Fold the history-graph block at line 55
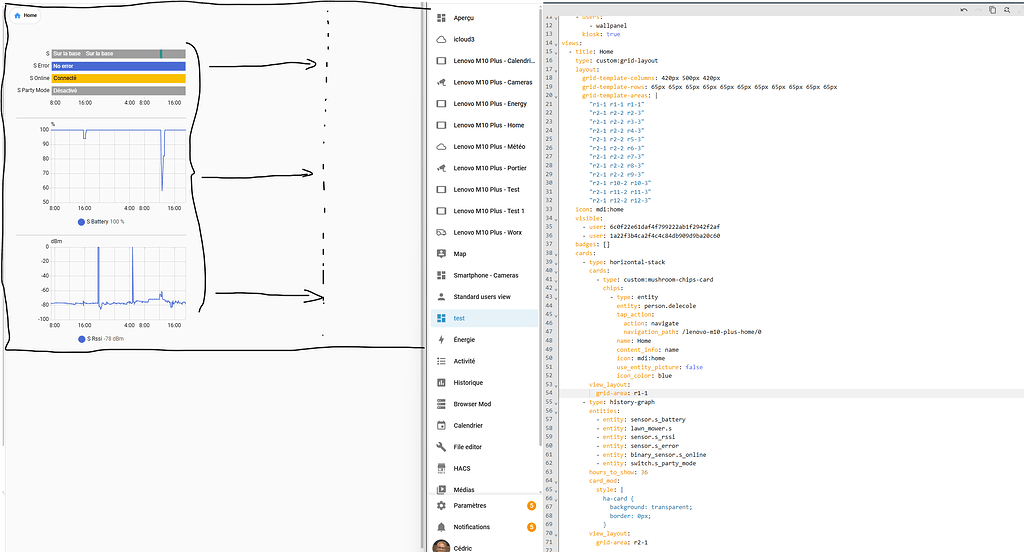 tap(556, 402)
